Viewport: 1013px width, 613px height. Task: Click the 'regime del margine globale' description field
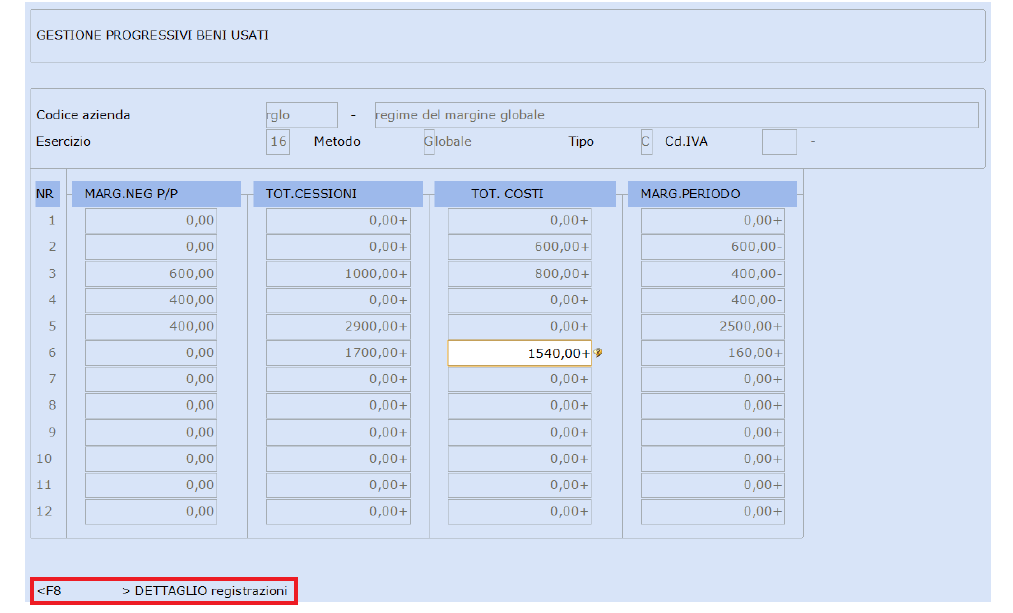coord(676,115)
